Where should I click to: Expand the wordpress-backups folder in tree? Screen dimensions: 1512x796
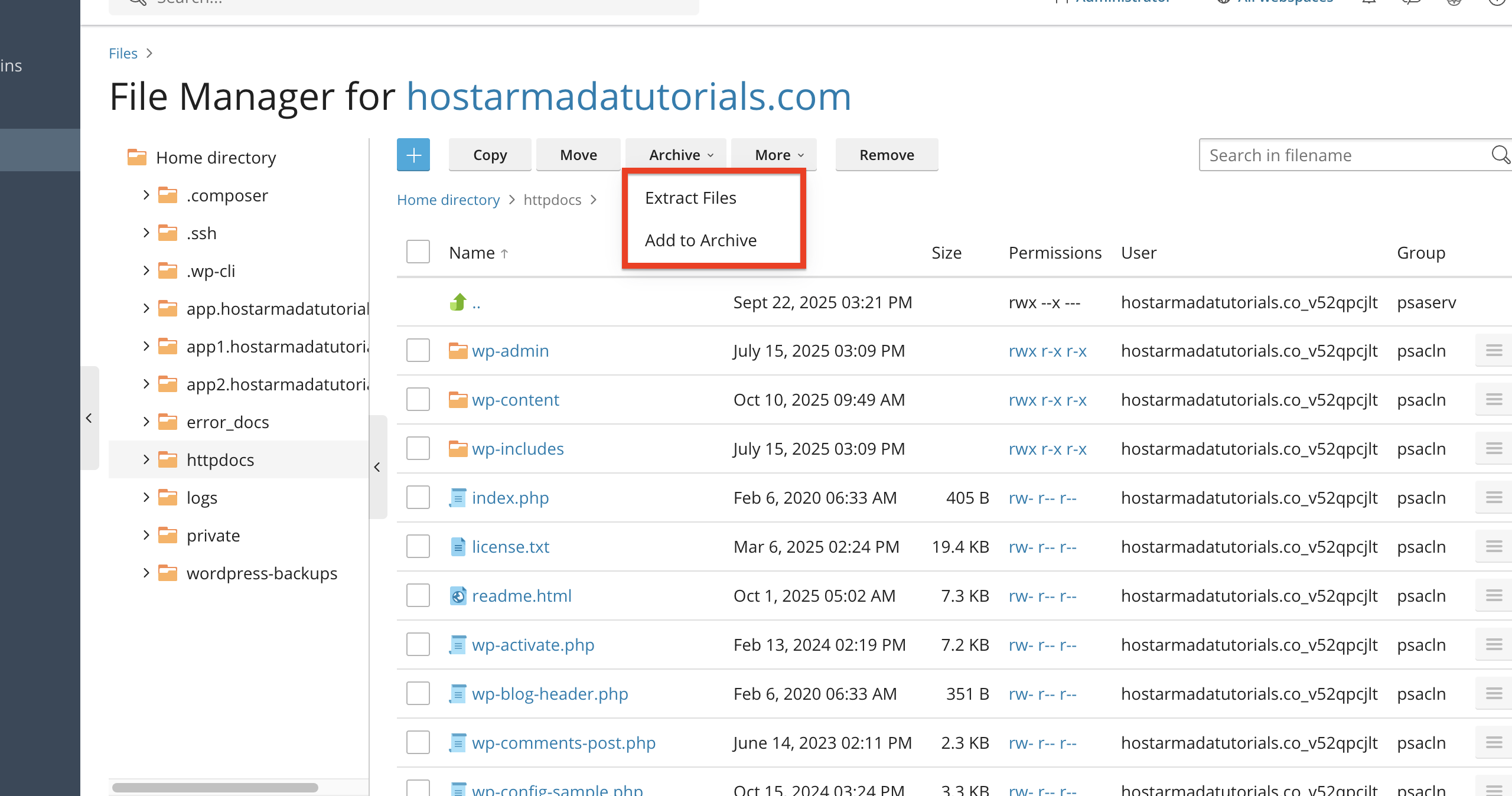click(146, 573)
